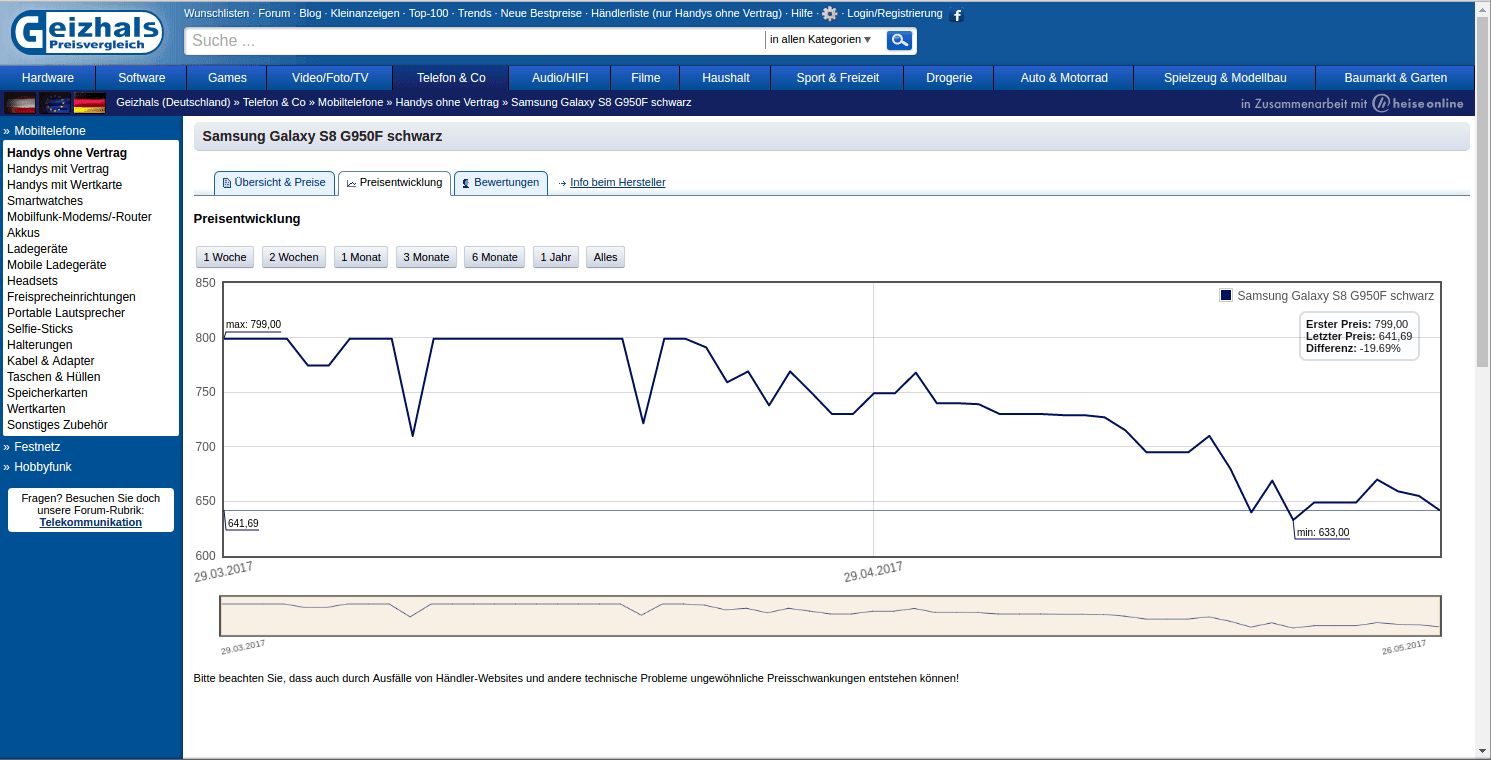This screenshot has height=760, width=1491.
Task: Show price history for 1 Woche
Action: click(x=225, y=257)
